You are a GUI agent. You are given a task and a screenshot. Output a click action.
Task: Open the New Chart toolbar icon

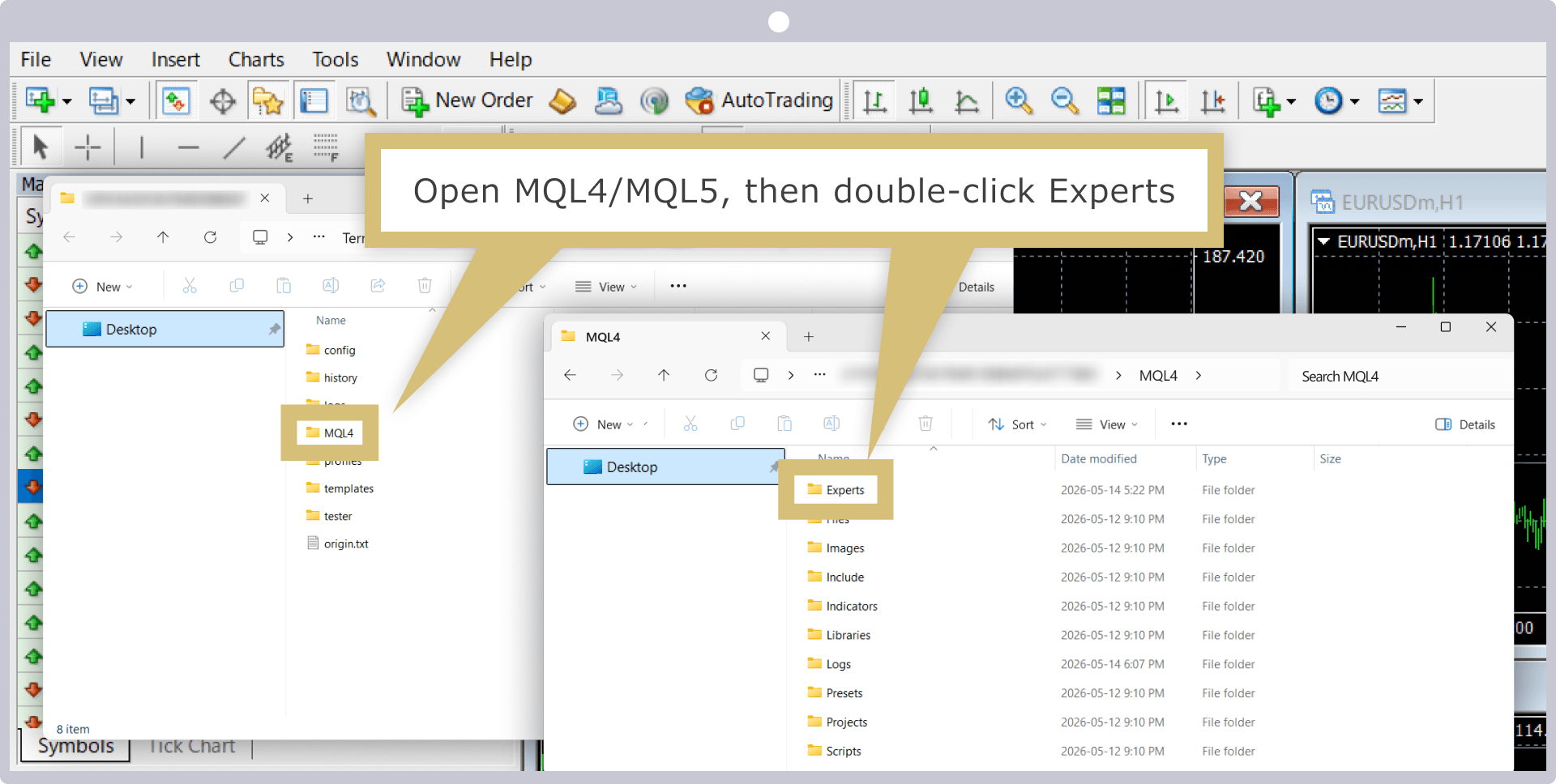tap(40, 100)
